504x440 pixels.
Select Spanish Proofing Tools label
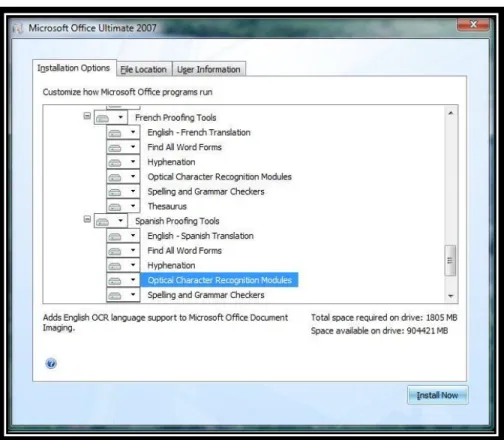(x=177, y=221)
